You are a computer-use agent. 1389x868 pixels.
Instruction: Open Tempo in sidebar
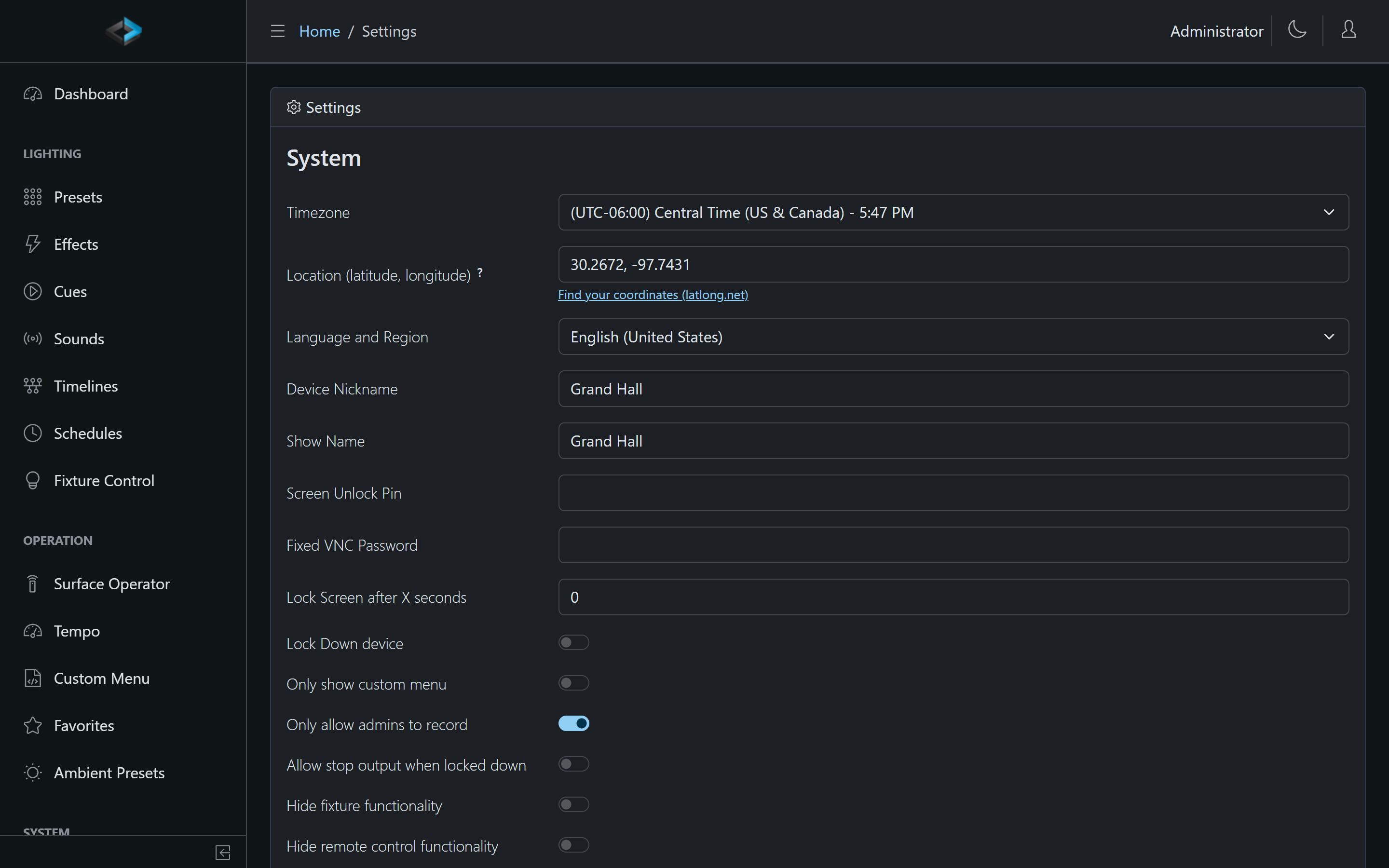click(77, 631)
